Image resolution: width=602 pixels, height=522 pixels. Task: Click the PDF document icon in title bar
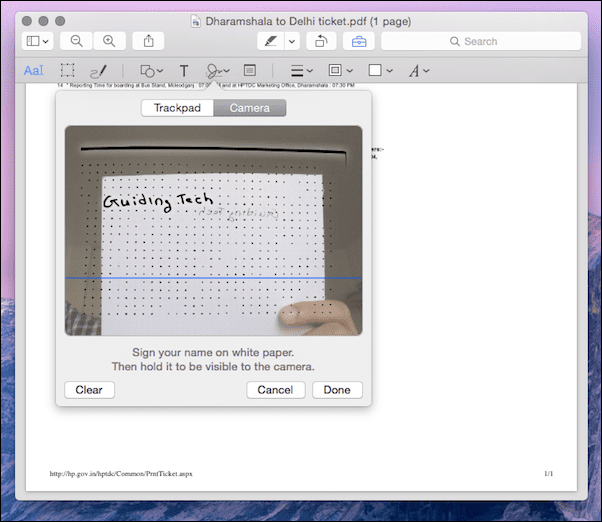point(196,21)
